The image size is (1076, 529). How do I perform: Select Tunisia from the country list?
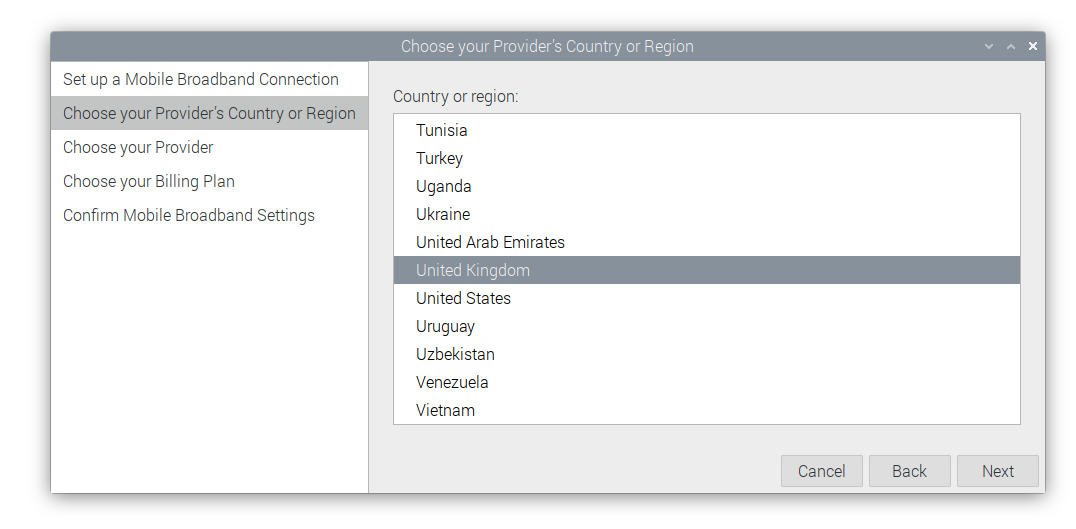pos(442,130)
